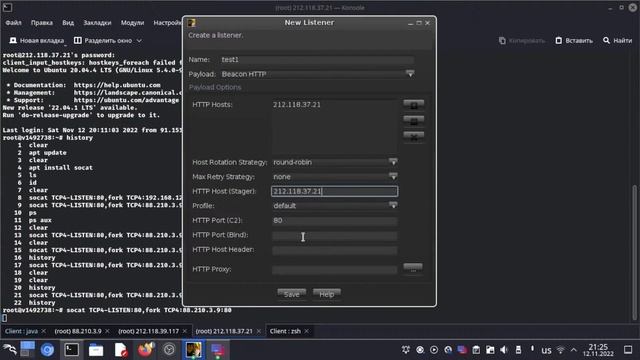Open the Закладки menu in Konsole
This screenshot has height=360, width=640.
97,23
